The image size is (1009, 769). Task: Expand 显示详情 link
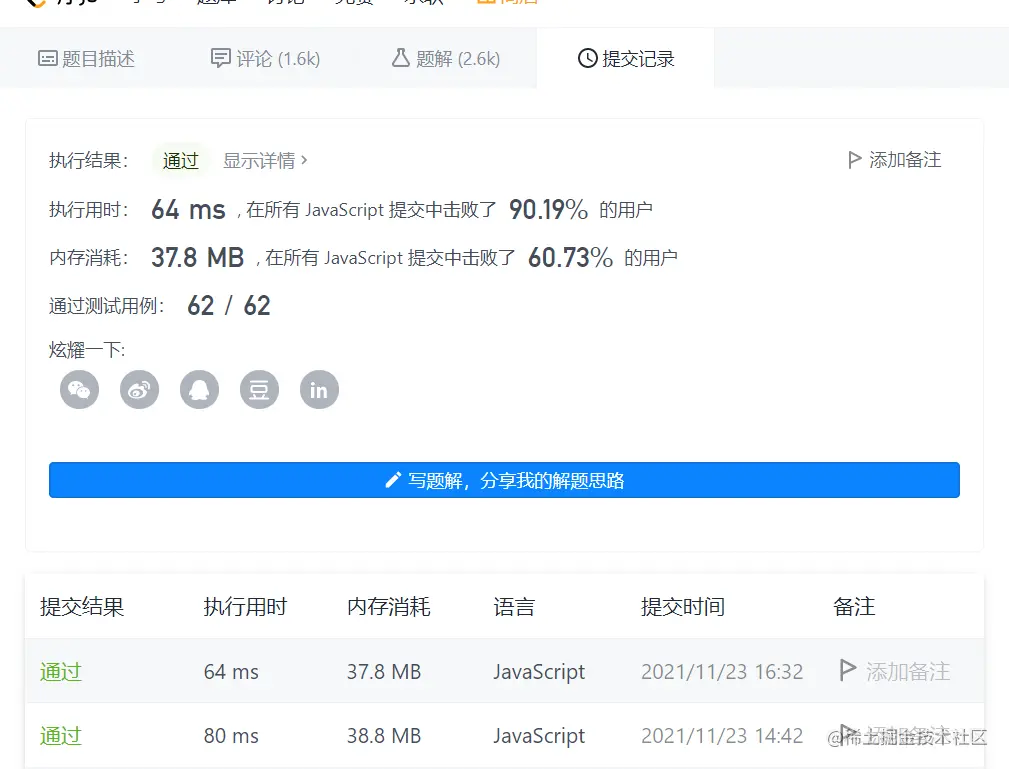coord(265,160)
